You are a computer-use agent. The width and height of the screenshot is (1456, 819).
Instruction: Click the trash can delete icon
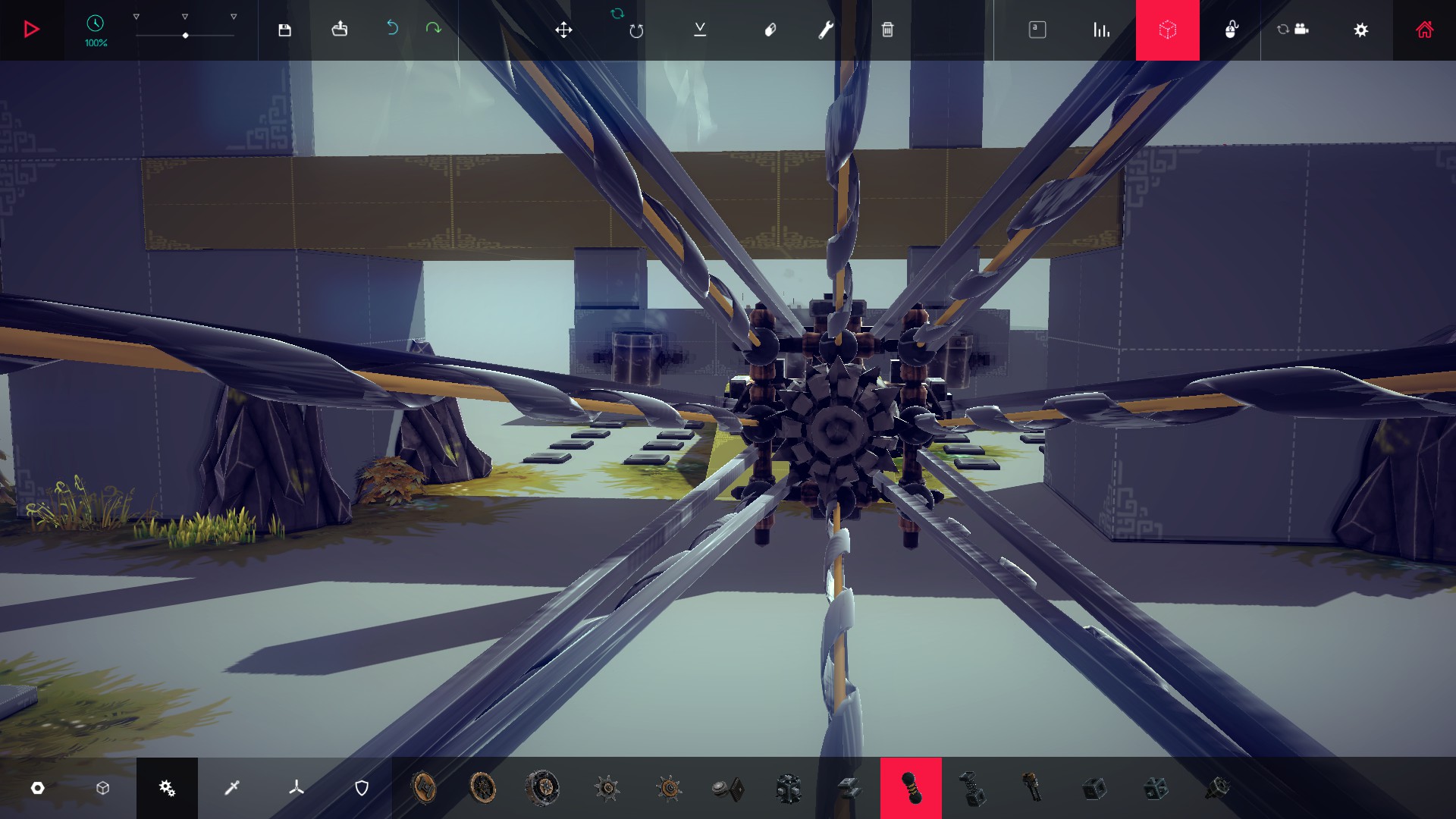pyautogui.click(x=887, y=30)
